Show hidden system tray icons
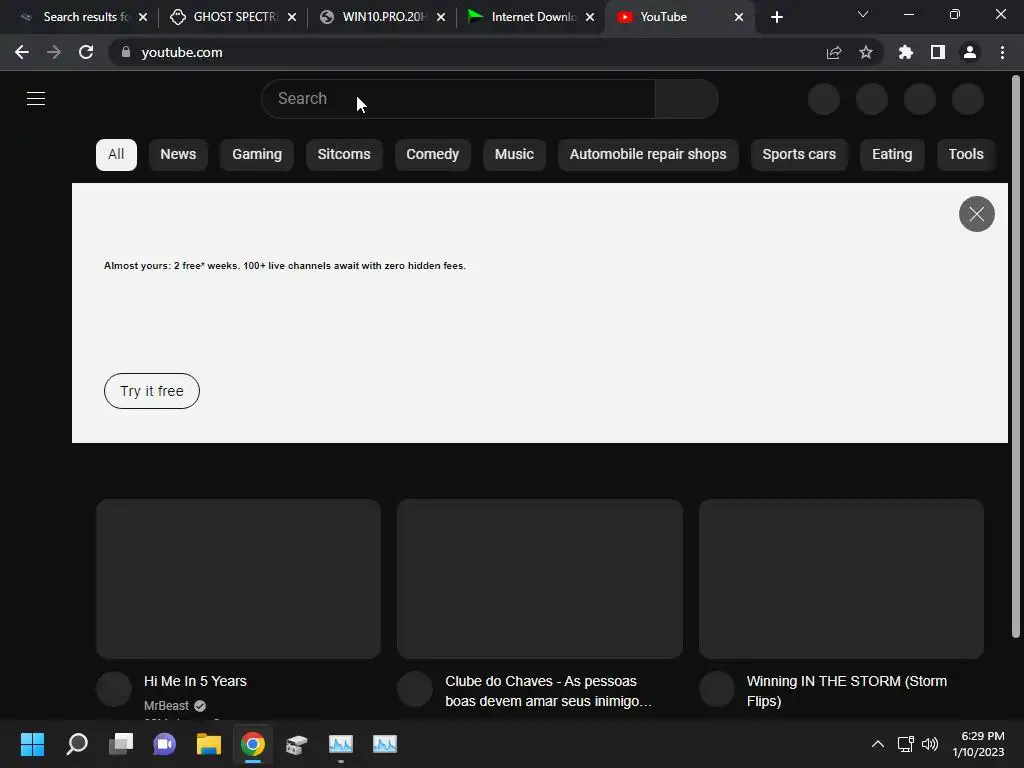 click(x=878, y=744)
